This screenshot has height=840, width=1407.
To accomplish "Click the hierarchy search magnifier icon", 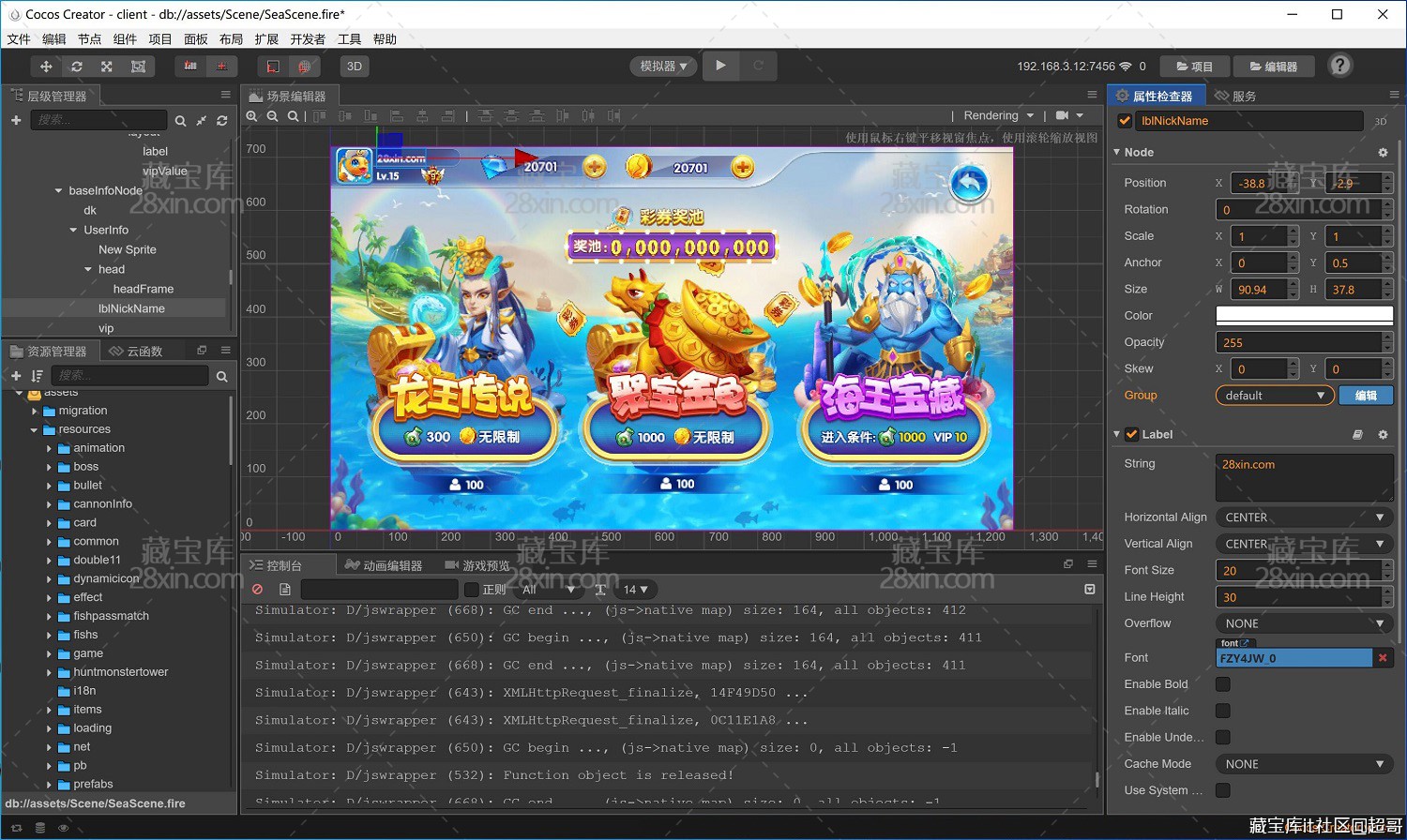I will coord(180,121).
